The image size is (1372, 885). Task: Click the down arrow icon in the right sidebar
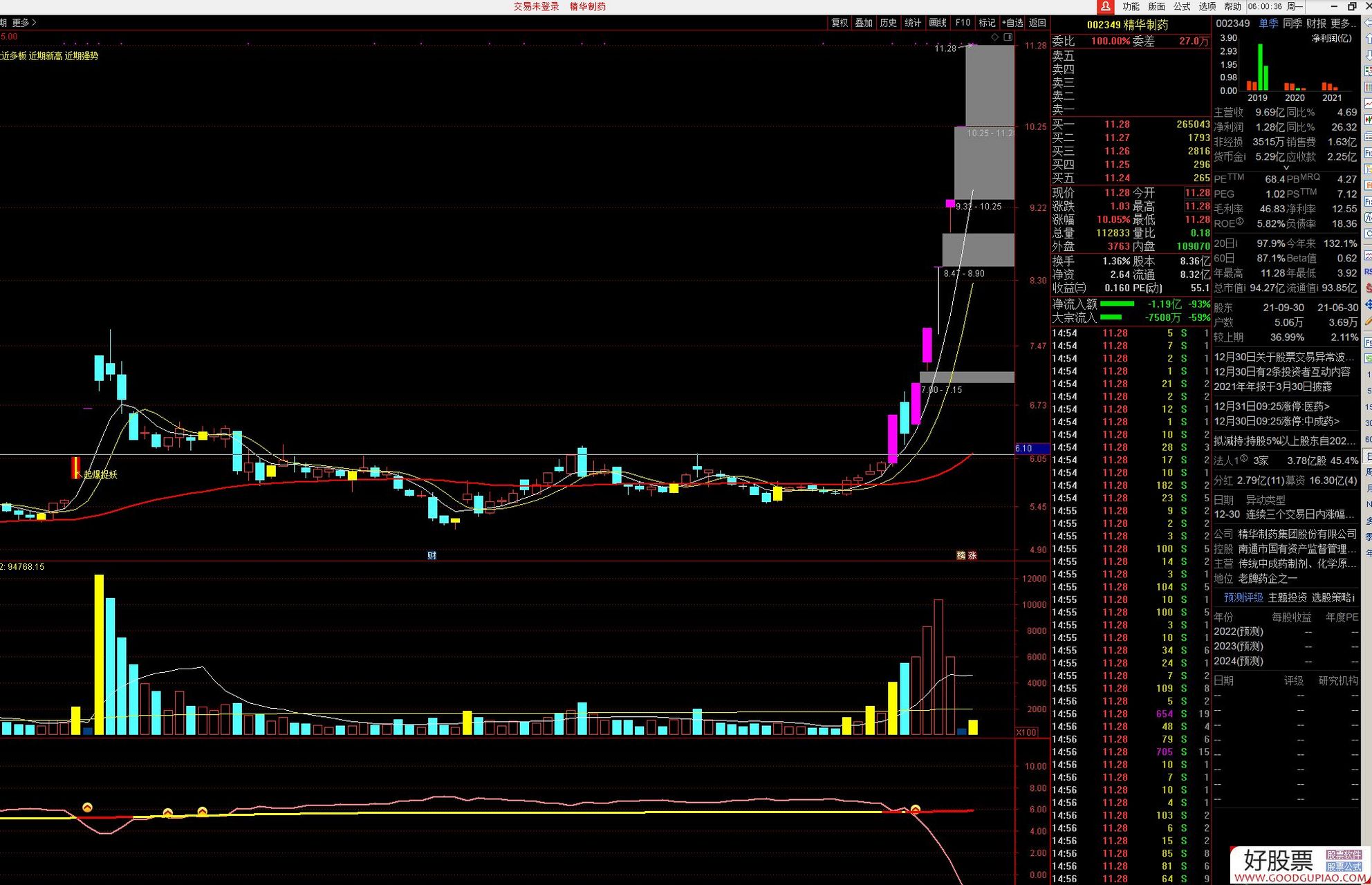(x=1368, y=55)
